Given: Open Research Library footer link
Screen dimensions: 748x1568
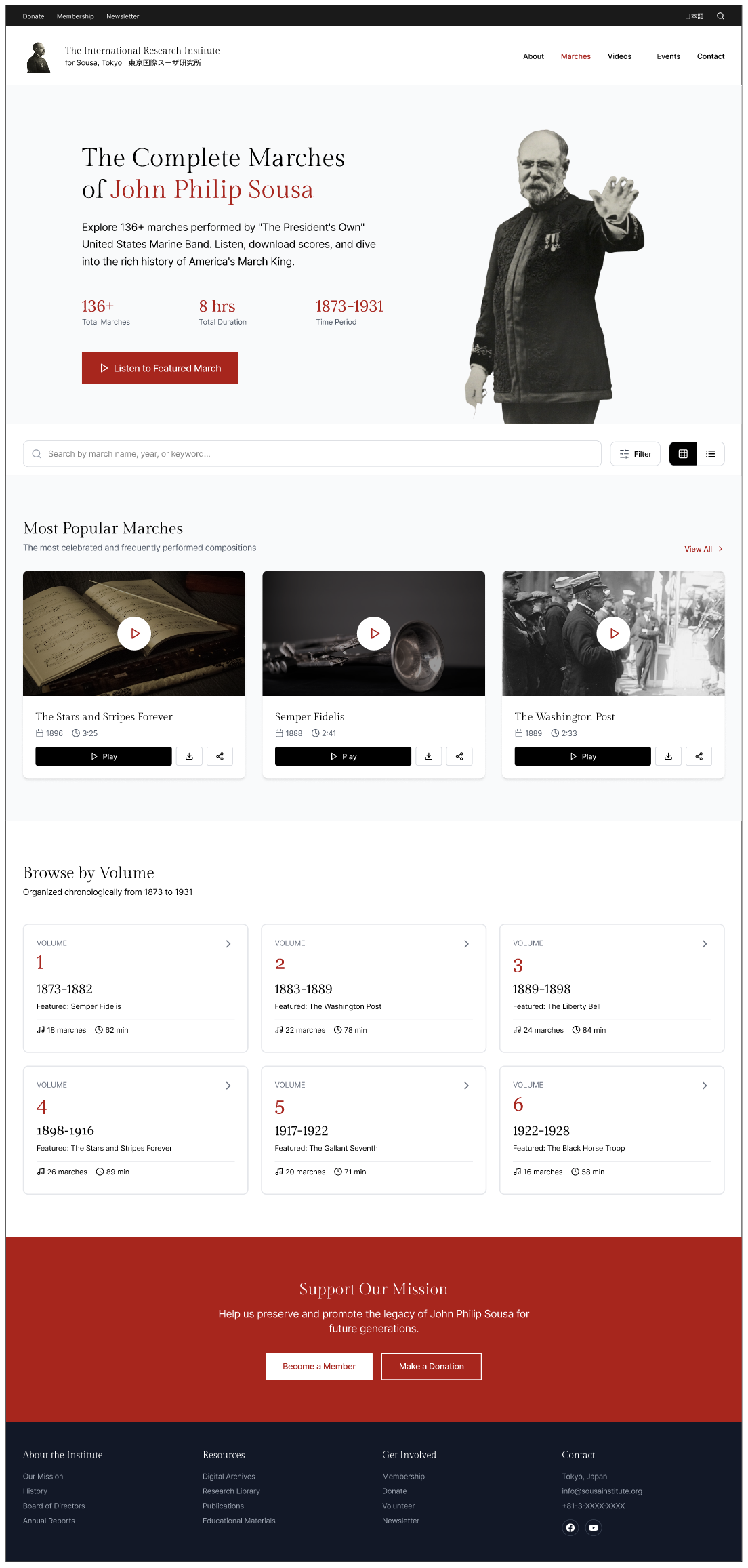Looking at the screenshot, I should click(231, 1491).
